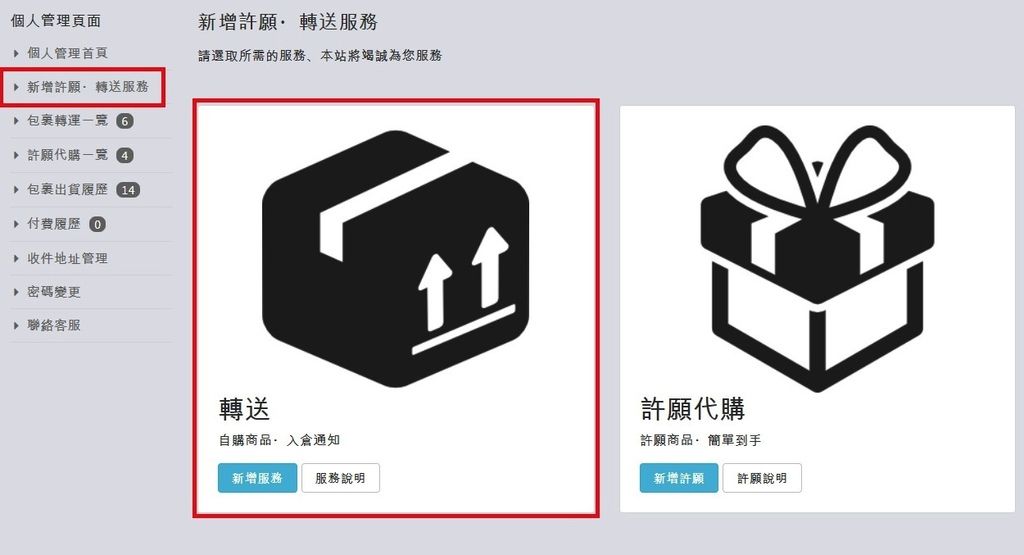Click the 14 badge beside 包裹出貨履歷
Screen dimensions: 1024x555
point(128,190)
